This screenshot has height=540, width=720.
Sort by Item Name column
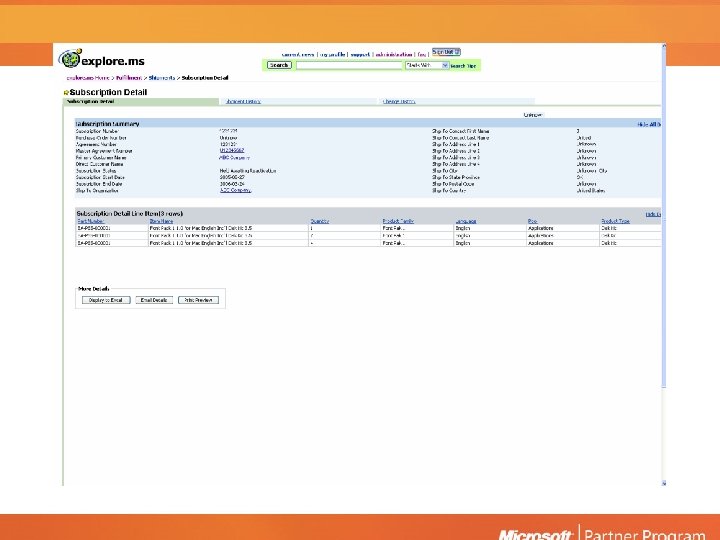[161, 221]
